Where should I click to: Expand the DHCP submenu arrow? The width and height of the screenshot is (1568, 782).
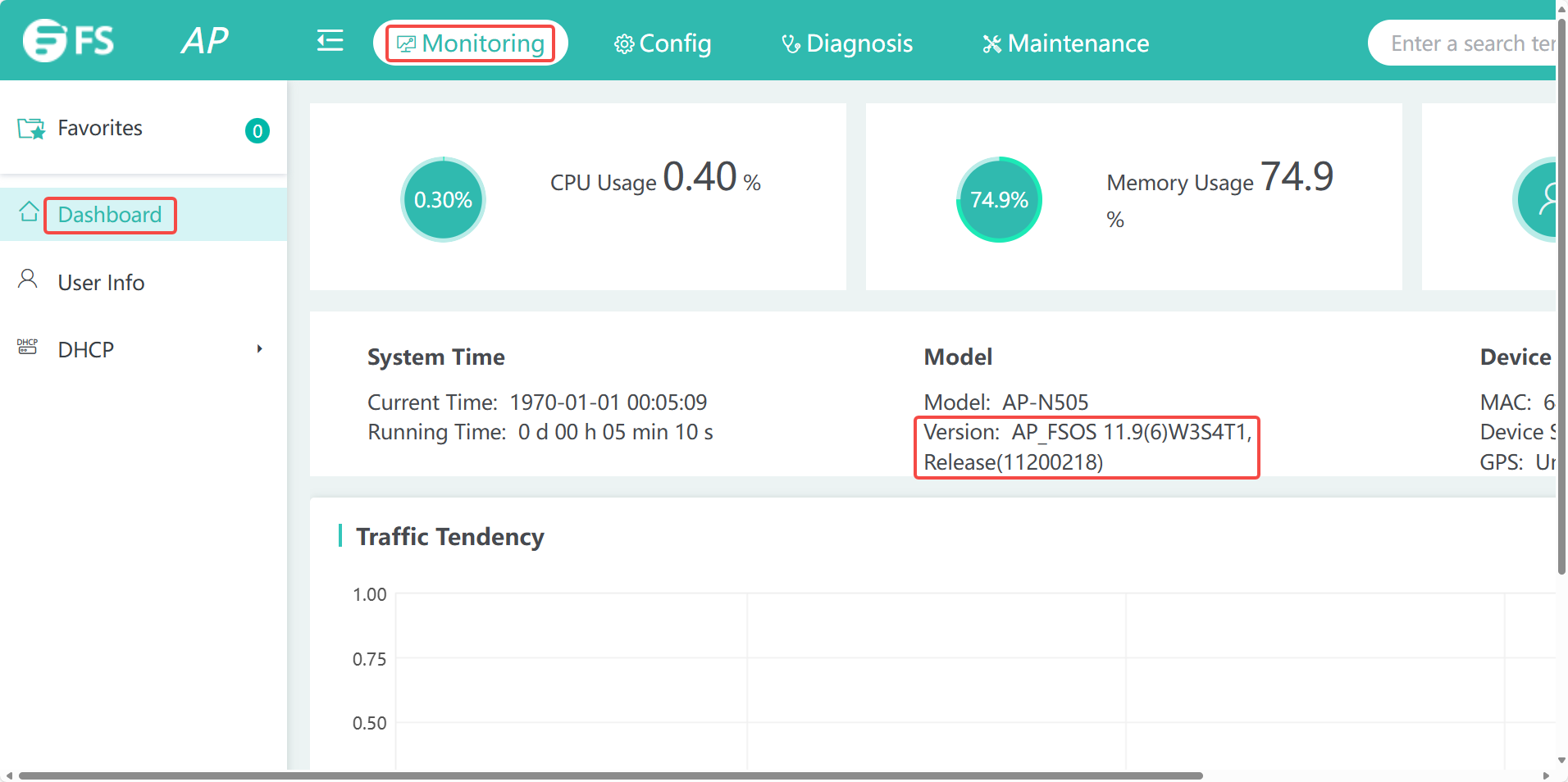[x=259, y=349]
